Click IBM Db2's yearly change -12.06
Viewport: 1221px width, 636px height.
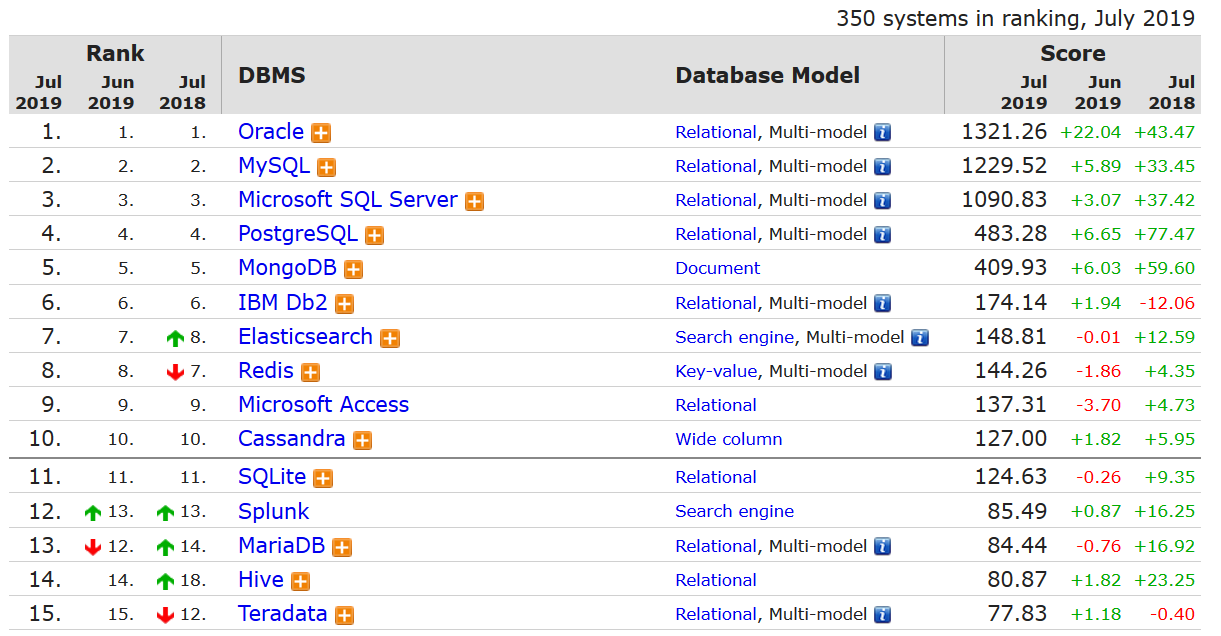pyautogui.click(x=1167, y=303)
